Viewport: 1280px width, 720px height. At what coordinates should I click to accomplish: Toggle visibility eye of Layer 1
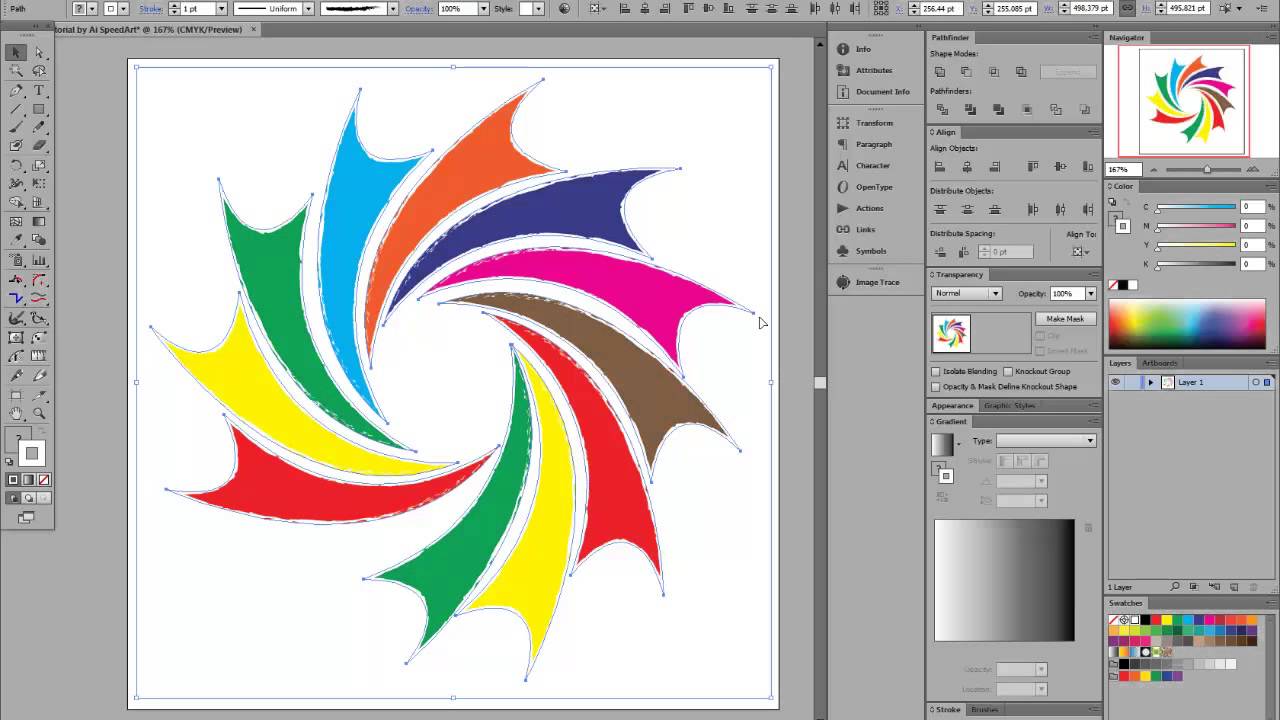[x=1116, y=382]
